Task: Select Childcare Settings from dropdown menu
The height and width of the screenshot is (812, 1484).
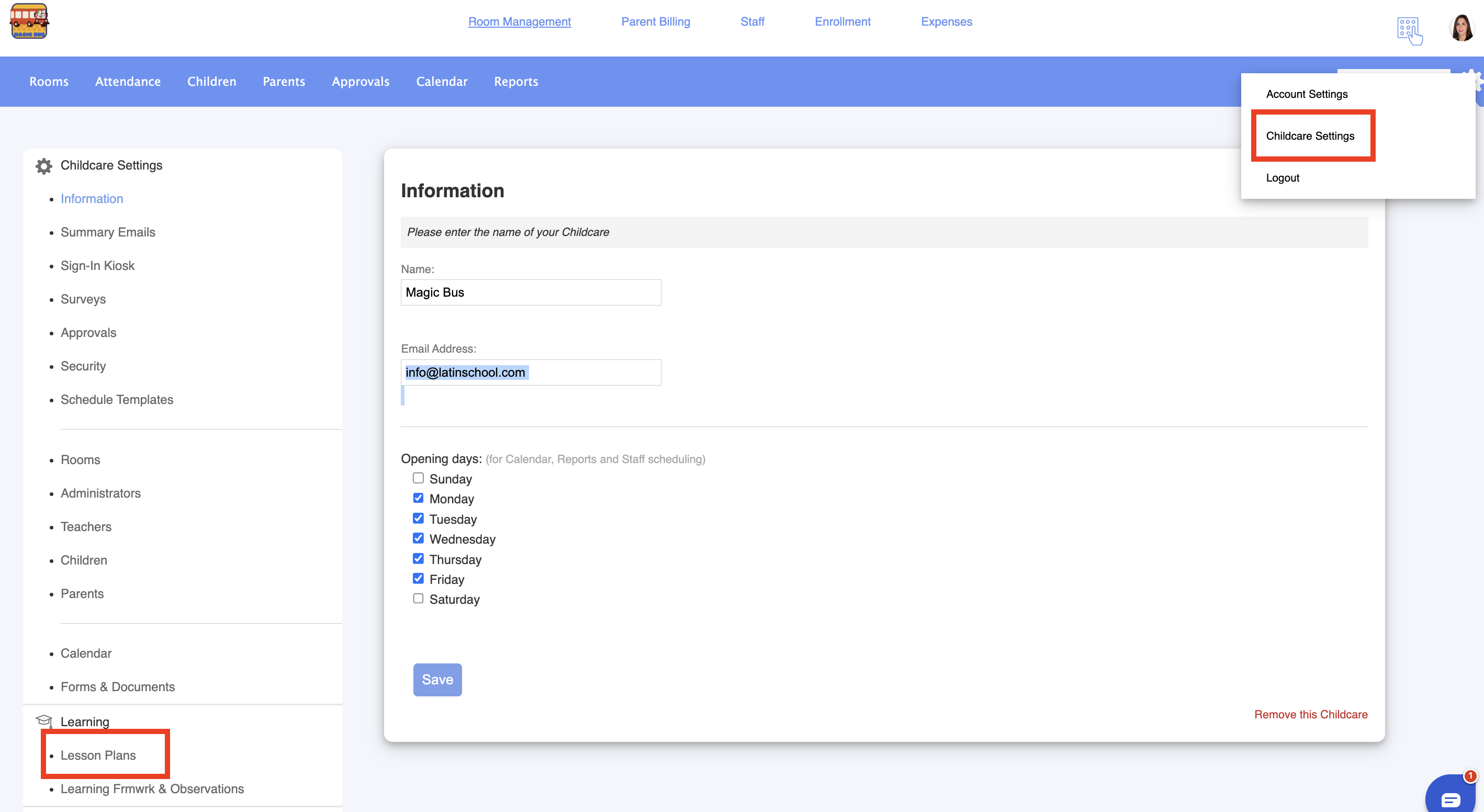Action: (x=1309, y=136)
